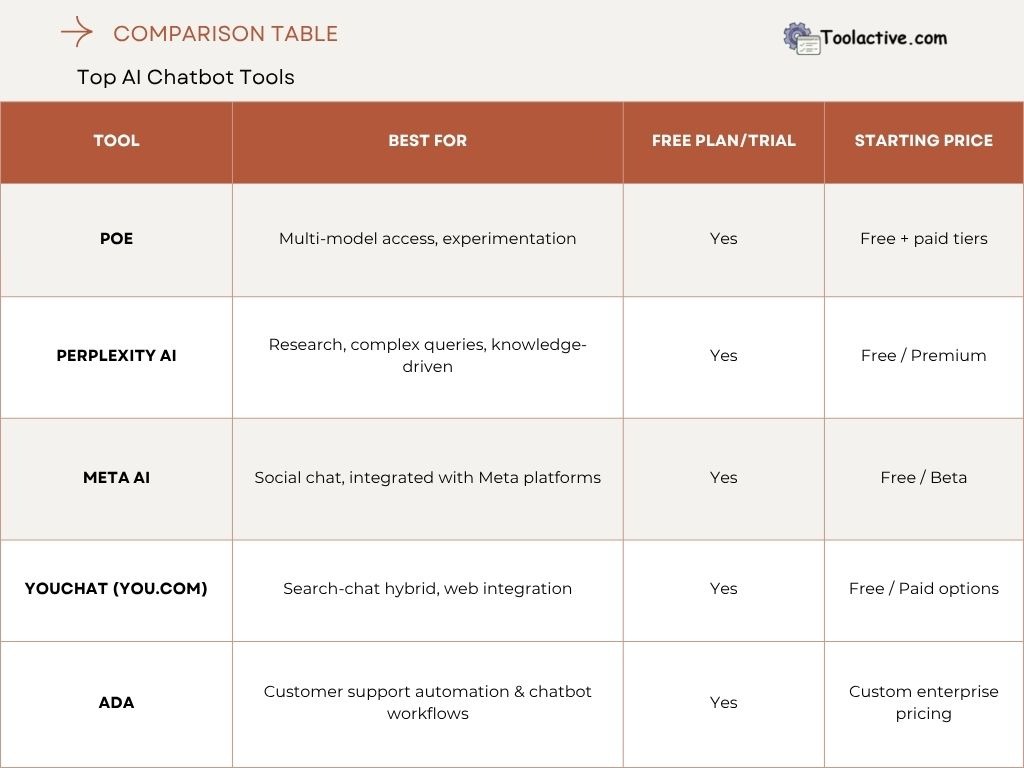Select the Custom enterprise pricing cell
This screenshot has height=768, width=1024.
coord(923,702)
